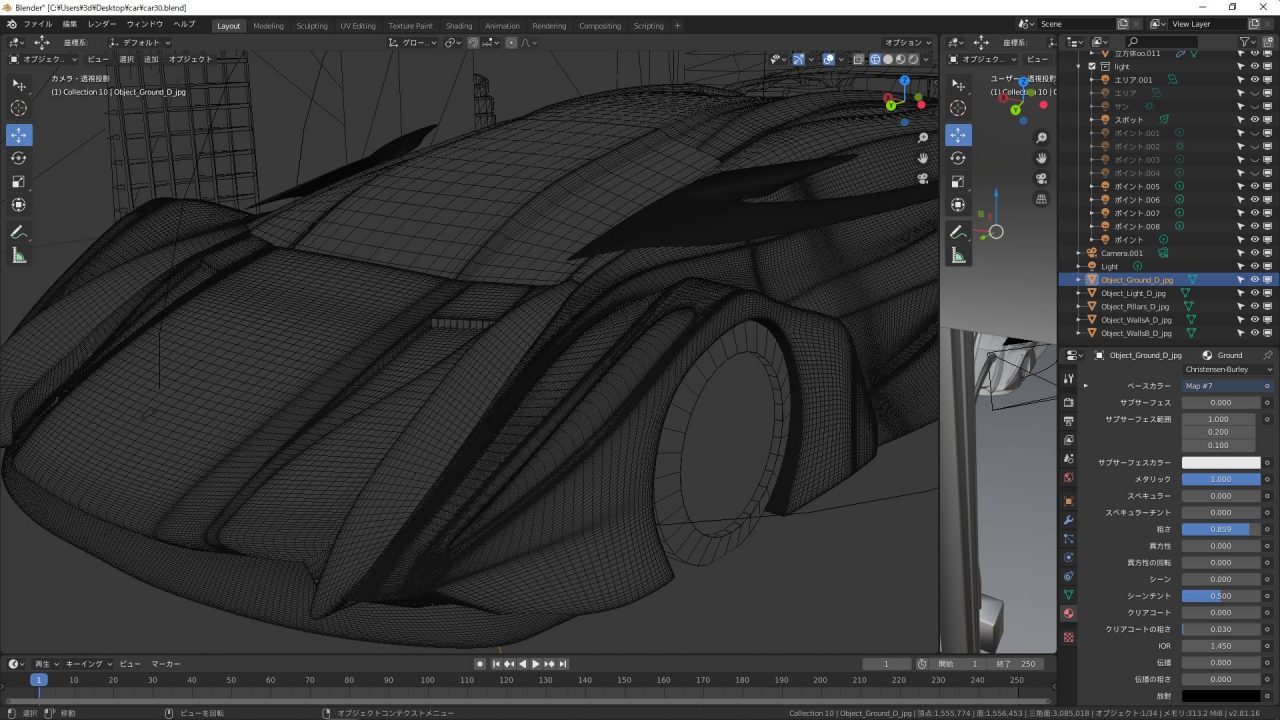Choose the Annotate pencil tool in left viewport
Screen dimensions: 1280x720
coord(19,232)
